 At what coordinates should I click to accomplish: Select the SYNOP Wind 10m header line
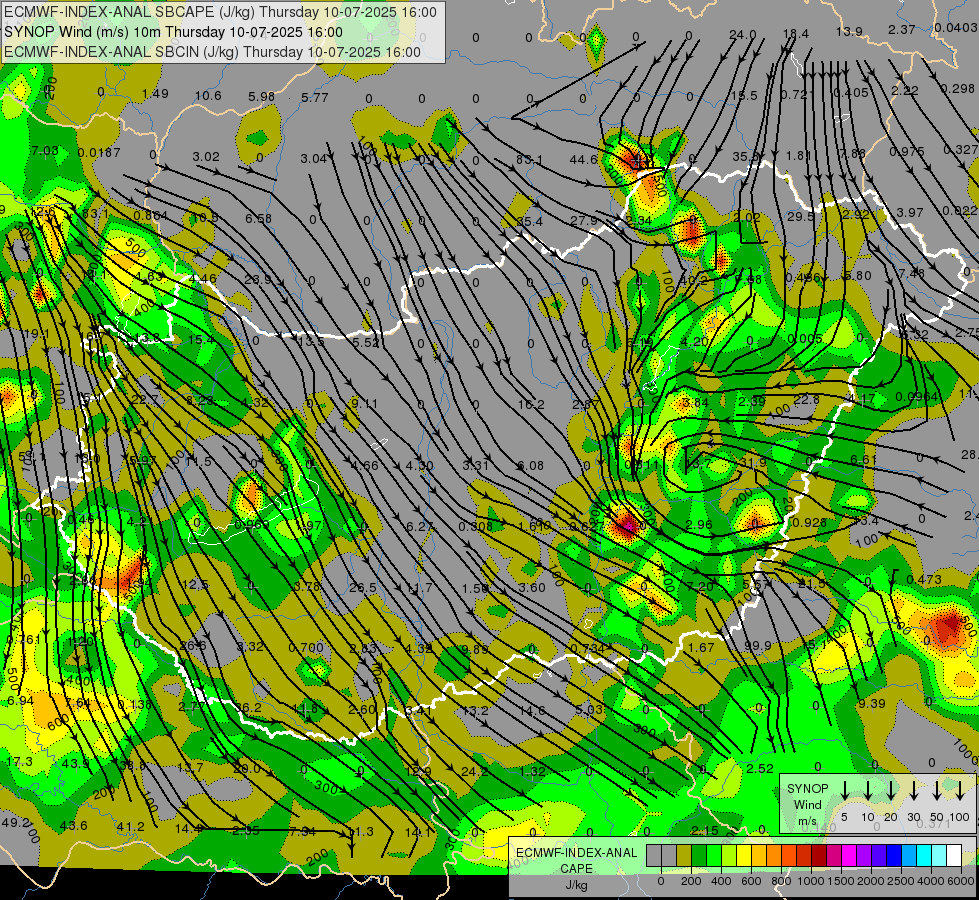(173, 32)
